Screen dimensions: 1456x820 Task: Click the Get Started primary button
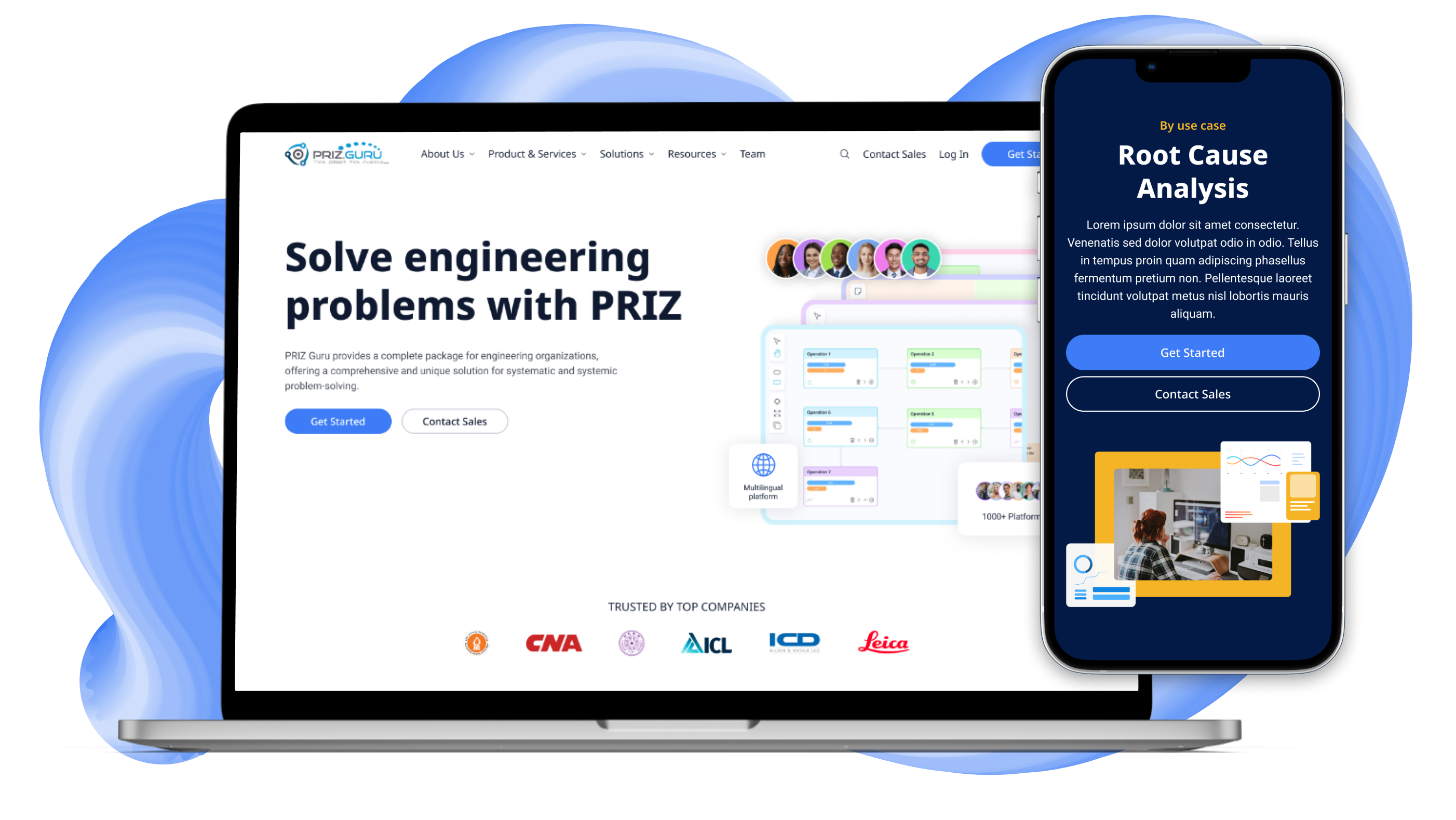coord(337,421)
